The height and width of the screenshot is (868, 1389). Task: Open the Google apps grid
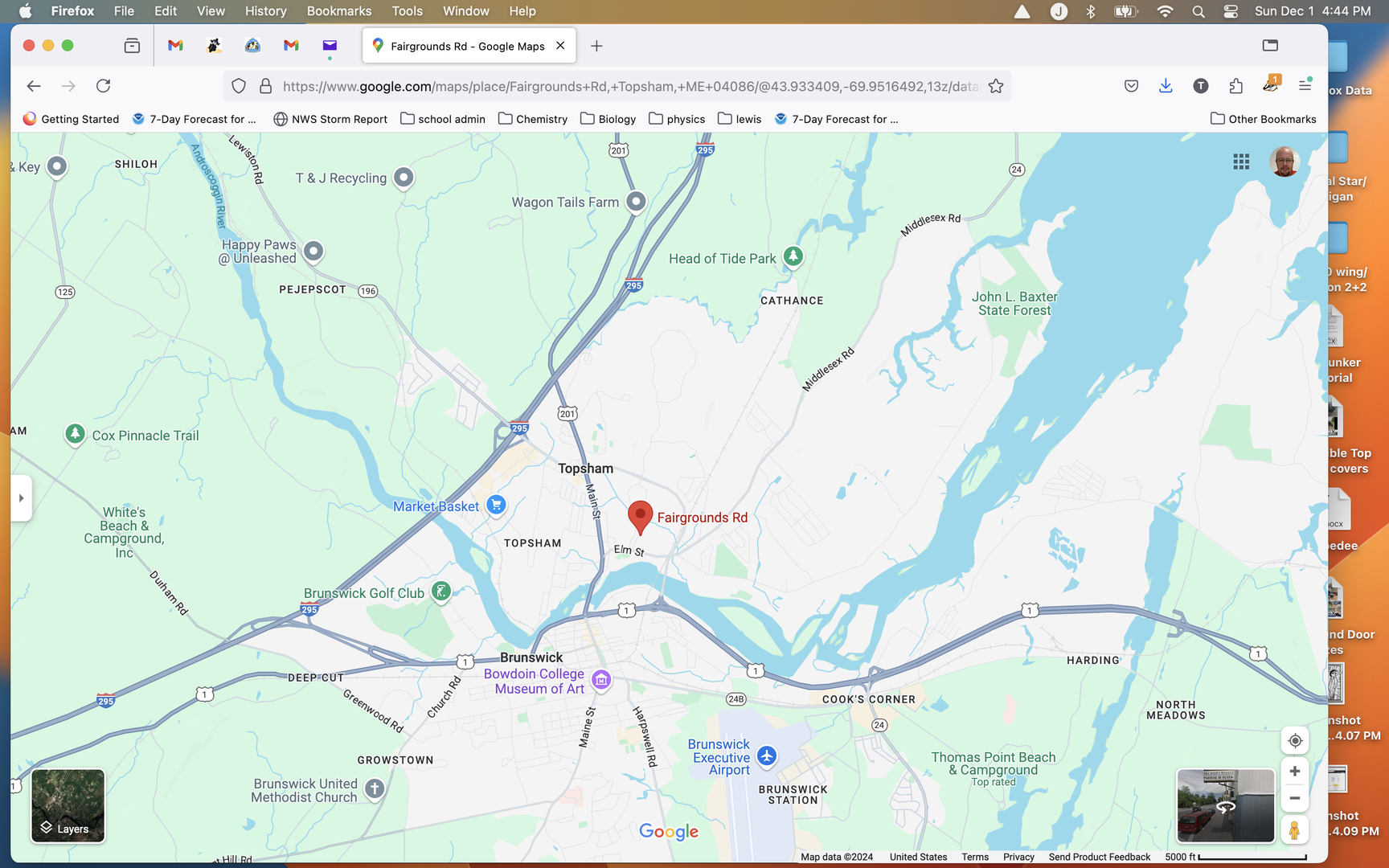(x=1241, y=162)
